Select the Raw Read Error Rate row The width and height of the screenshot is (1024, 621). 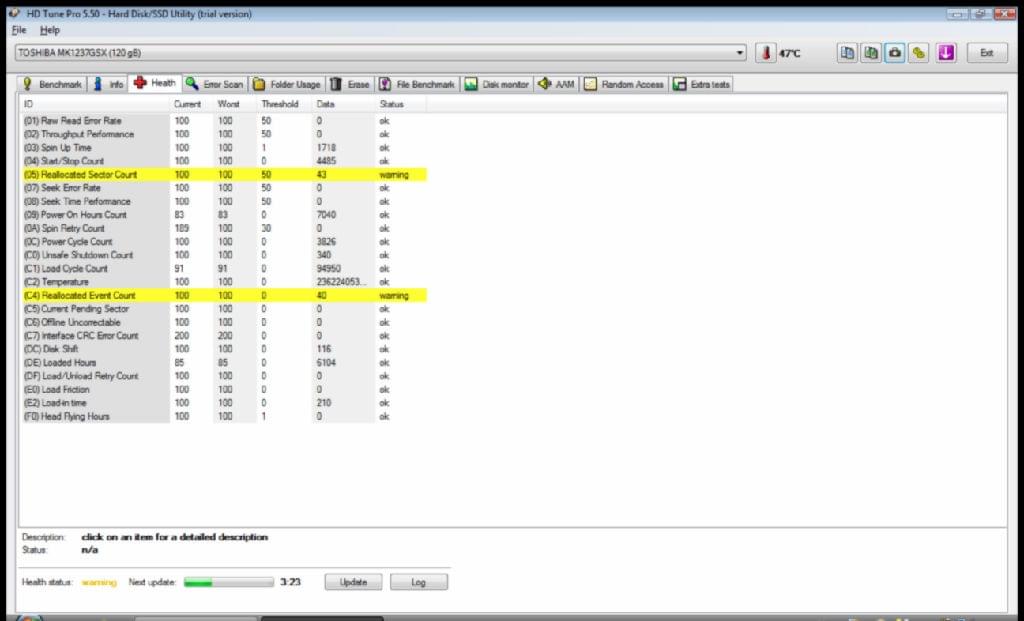[224, 121]
